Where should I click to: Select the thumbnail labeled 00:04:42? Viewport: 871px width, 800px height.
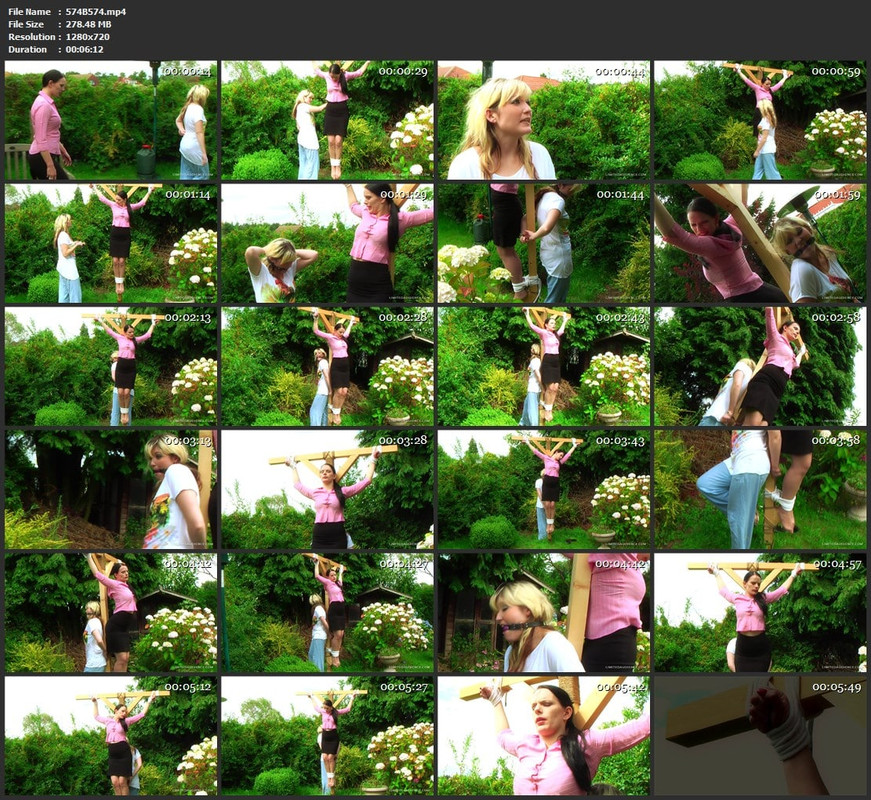pos(544,613)
